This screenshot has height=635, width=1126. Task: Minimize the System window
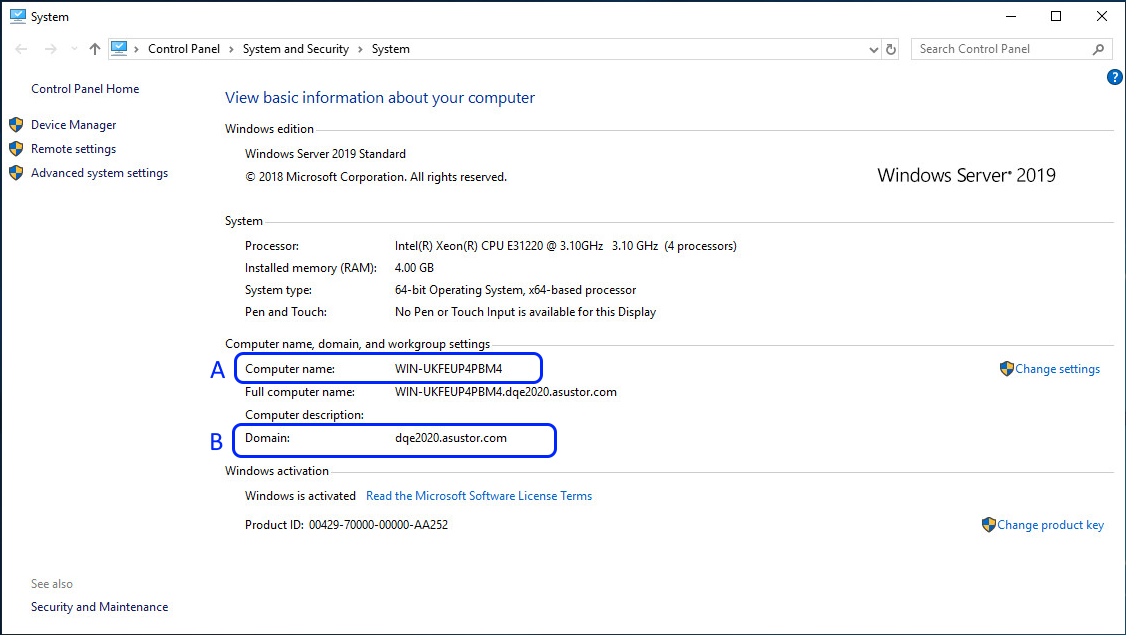click(x=1011, y=16)
